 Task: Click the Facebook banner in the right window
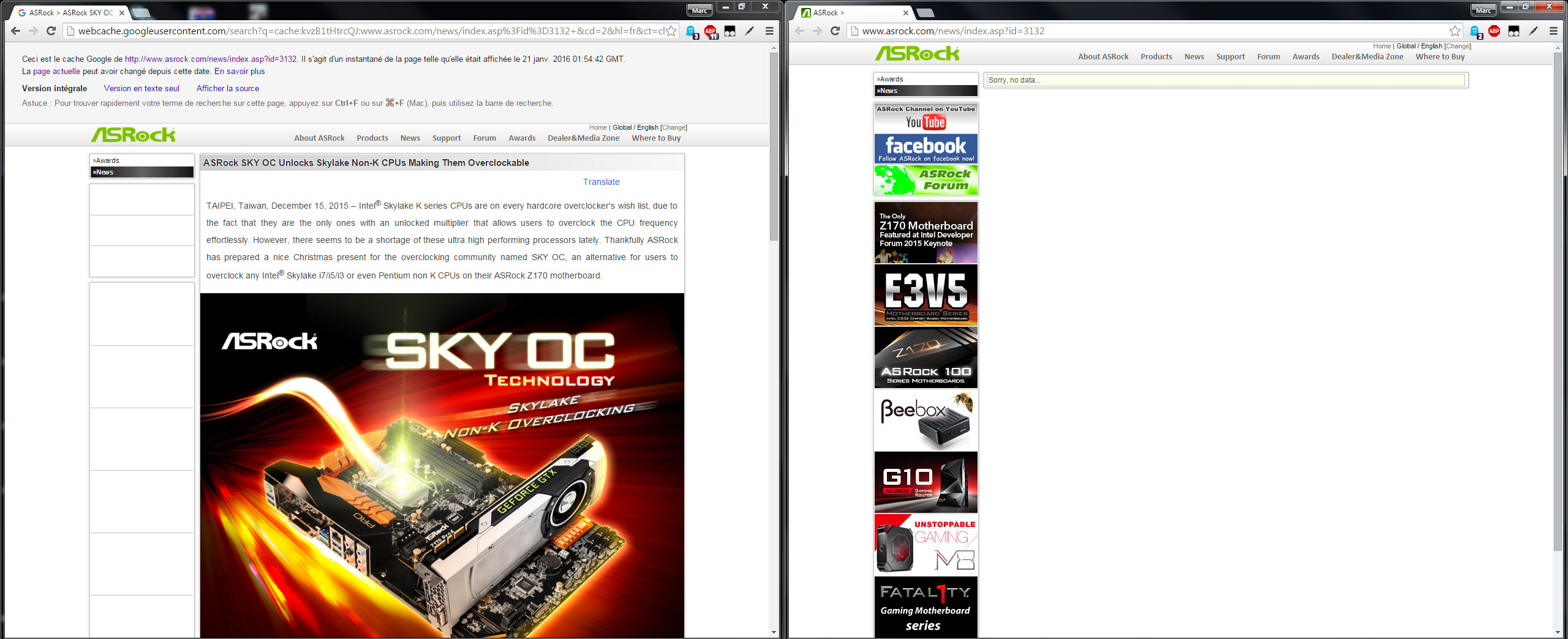(925, 149)
